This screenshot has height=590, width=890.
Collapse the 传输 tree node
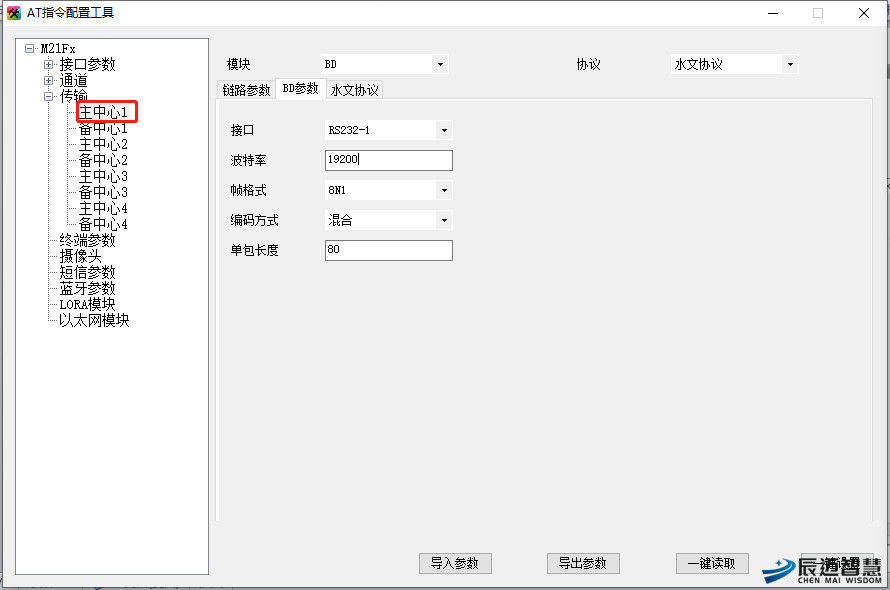pos(48,96)
